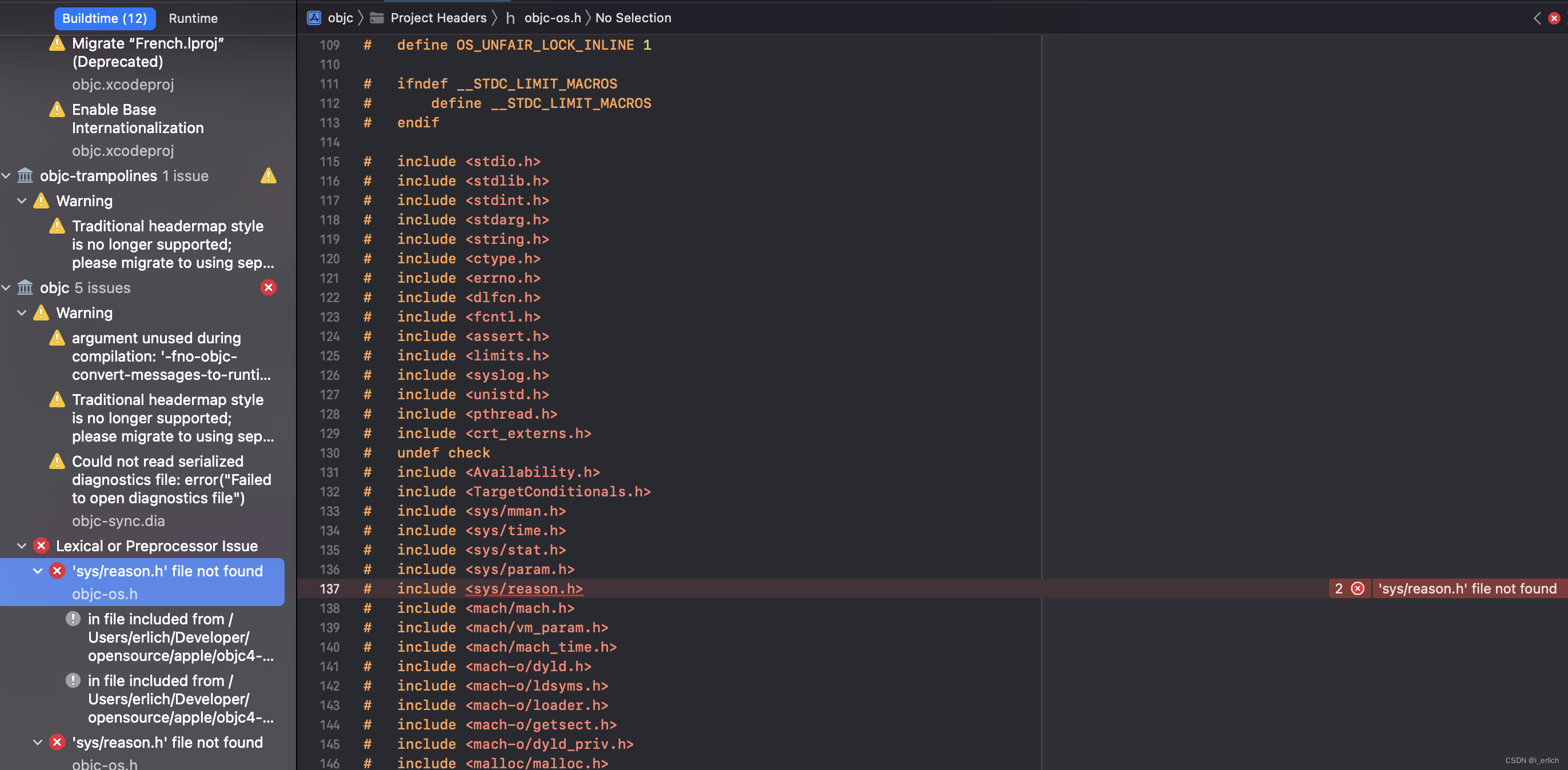Click the inline error icon on line 137
The image size is (1568, 770).
click(1357, 588)
